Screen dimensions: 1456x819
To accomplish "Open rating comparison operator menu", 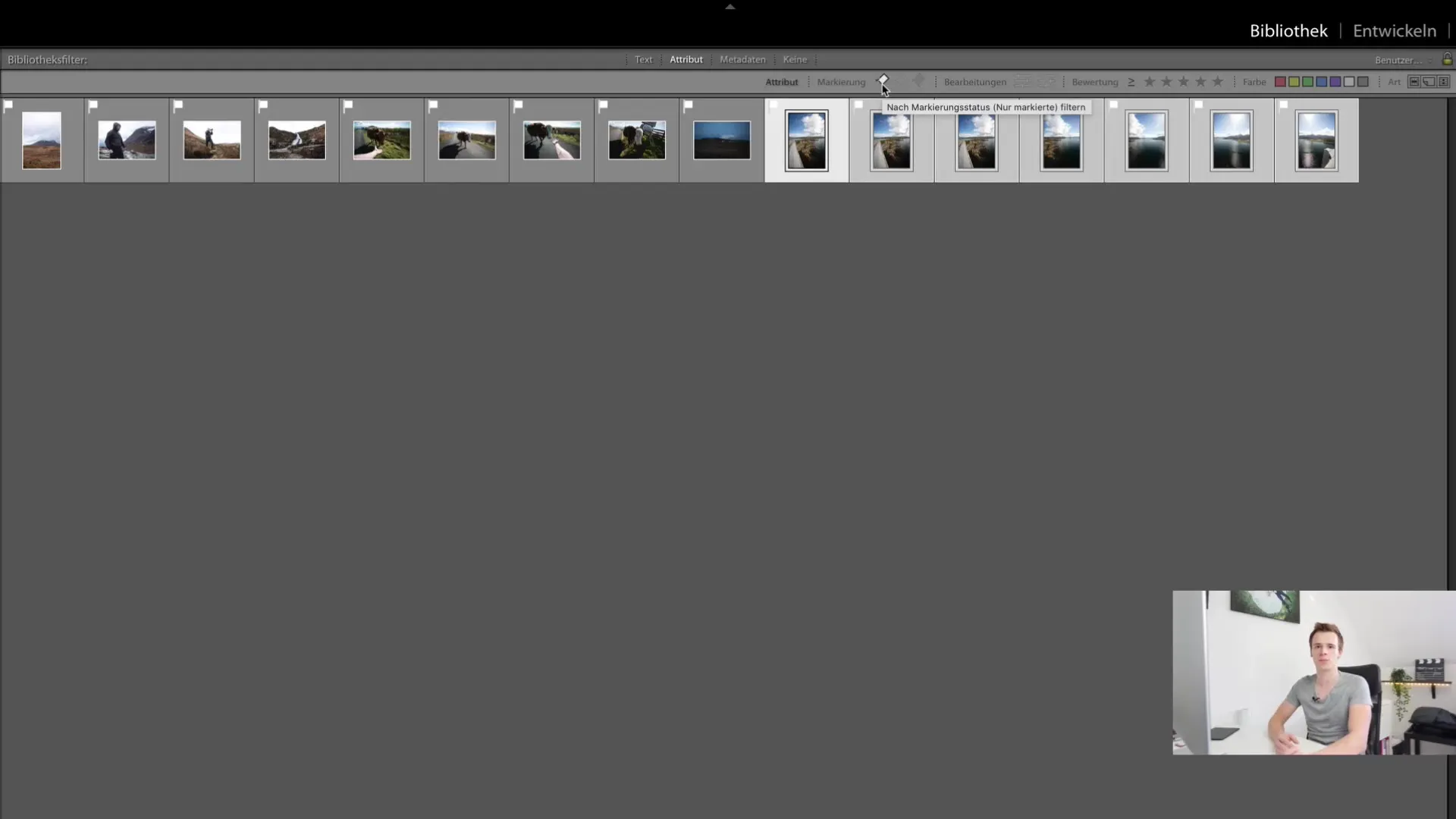I will (x=1131, y=82).
